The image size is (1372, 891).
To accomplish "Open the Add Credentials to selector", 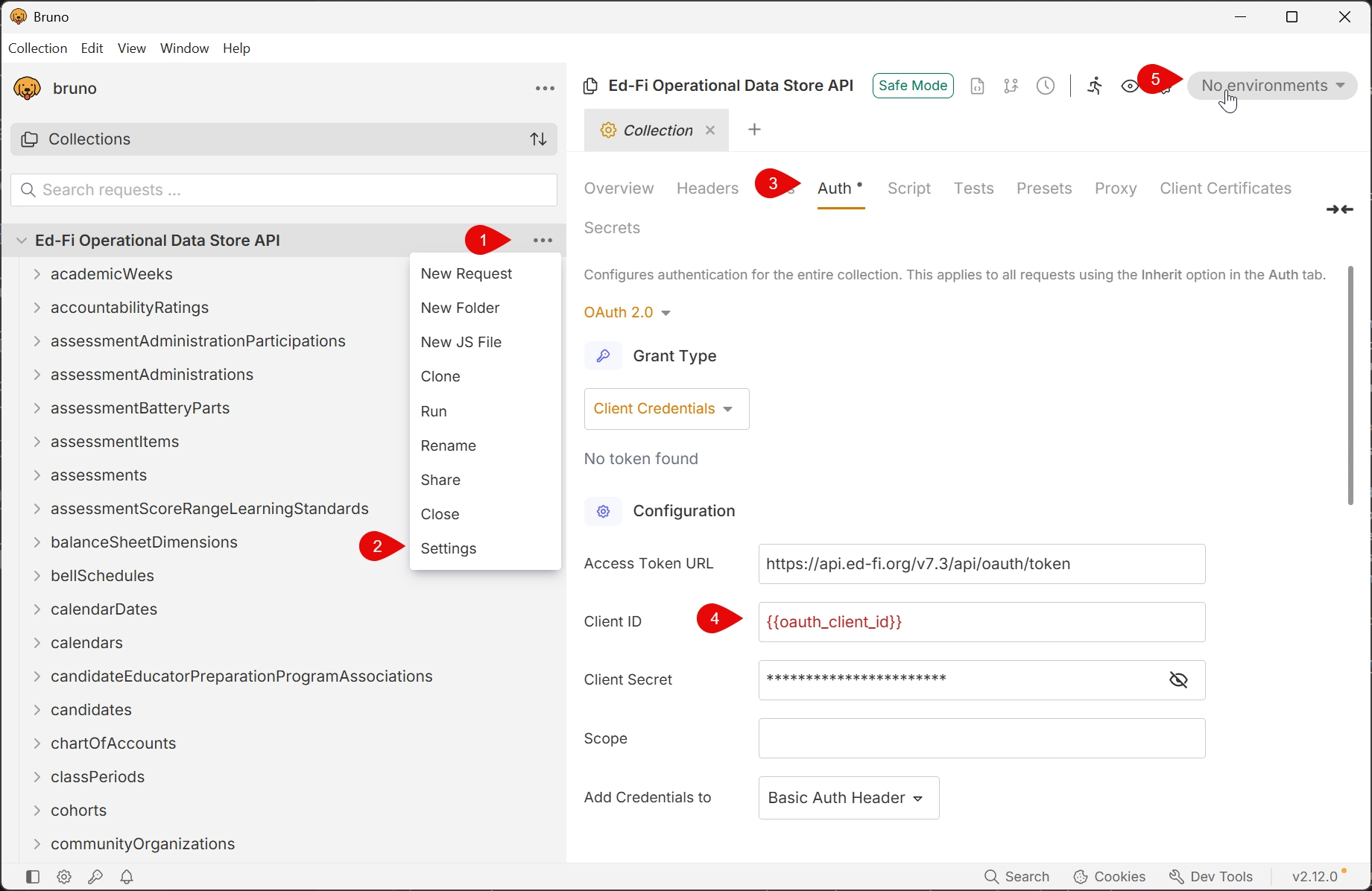I will point(847,797).
